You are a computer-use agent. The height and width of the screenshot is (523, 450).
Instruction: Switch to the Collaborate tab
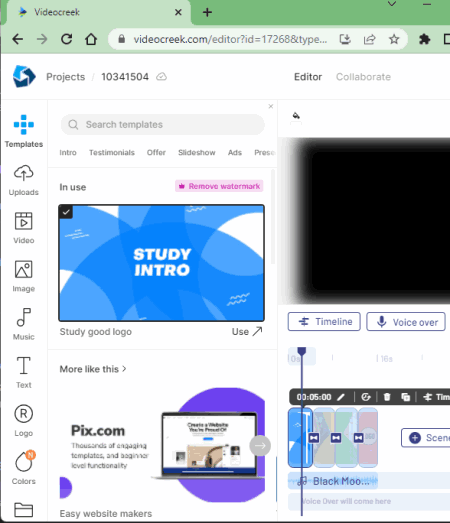coord(363,77)
